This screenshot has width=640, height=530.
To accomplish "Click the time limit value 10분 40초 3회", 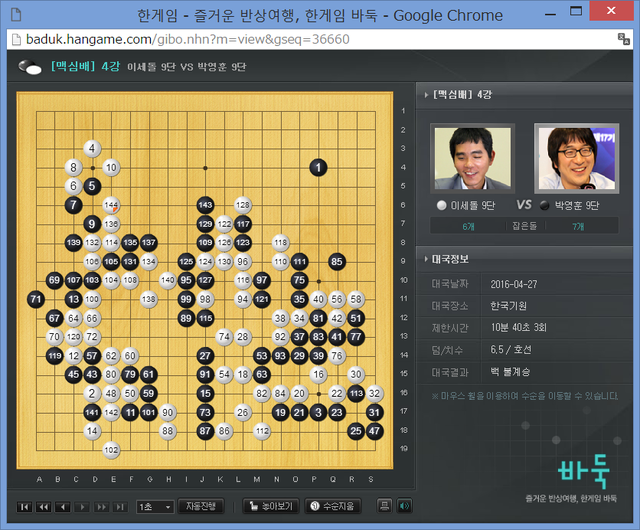I will tap(518, 327).
